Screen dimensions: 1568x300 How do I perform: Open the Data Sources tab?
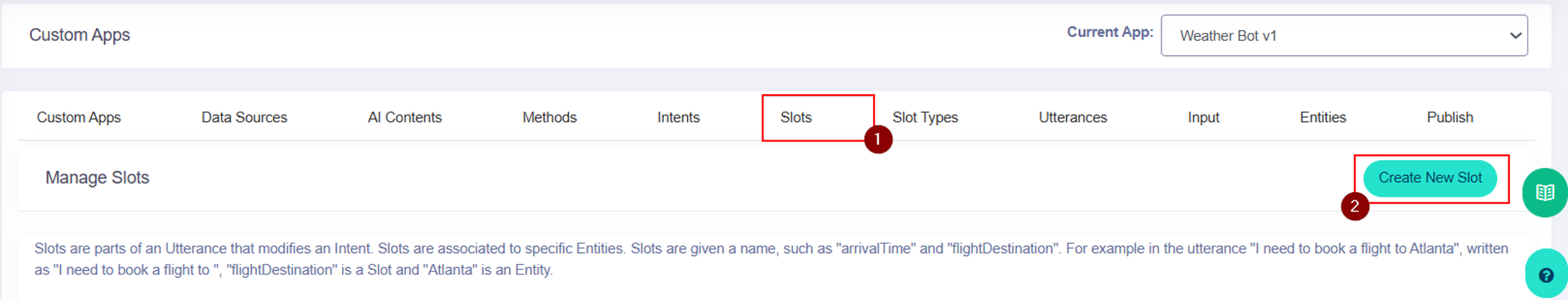[244, 117]
